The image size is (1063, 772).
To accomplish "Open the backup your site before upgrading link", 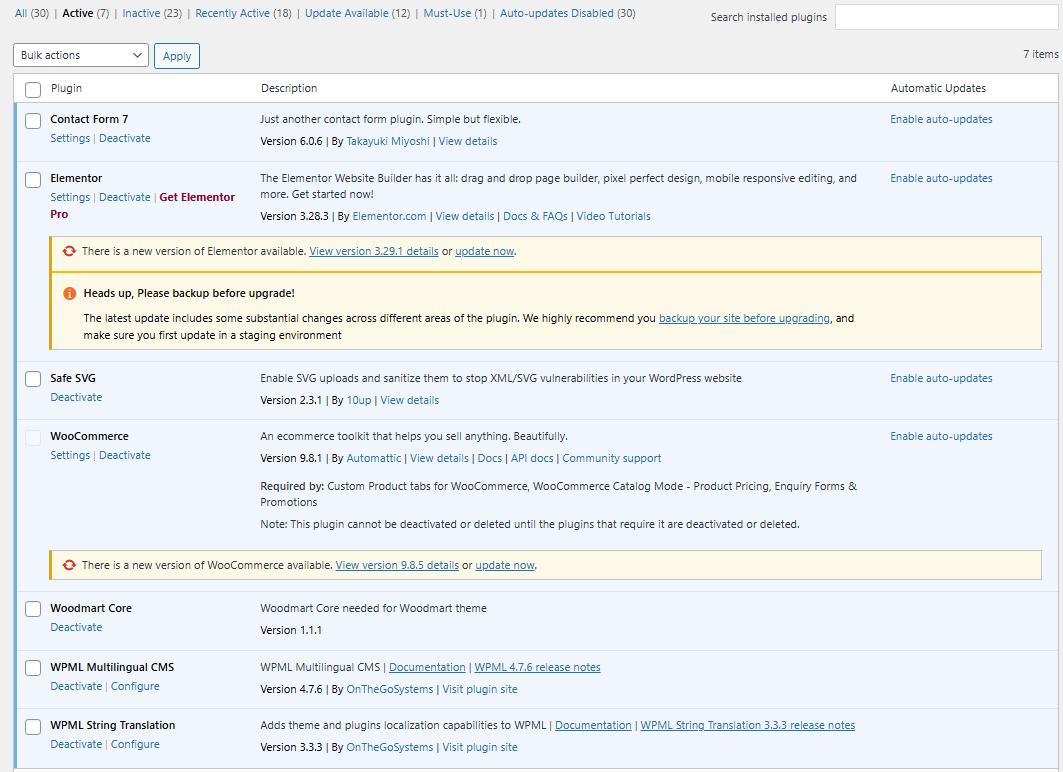I will point(744,319).
